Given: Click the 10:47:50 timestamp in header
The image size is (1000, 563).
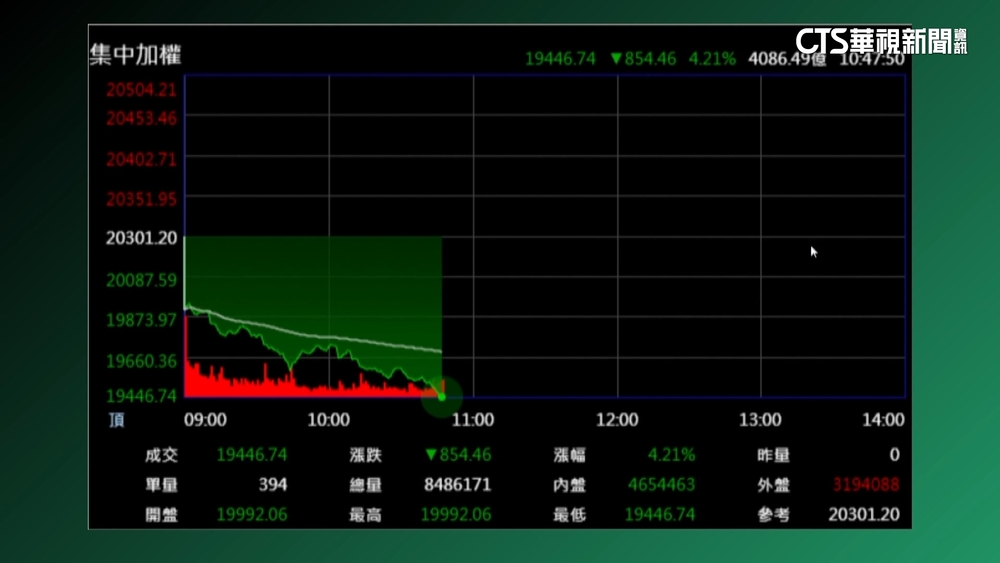Looking at the screenshot, I should click(872, 59).
